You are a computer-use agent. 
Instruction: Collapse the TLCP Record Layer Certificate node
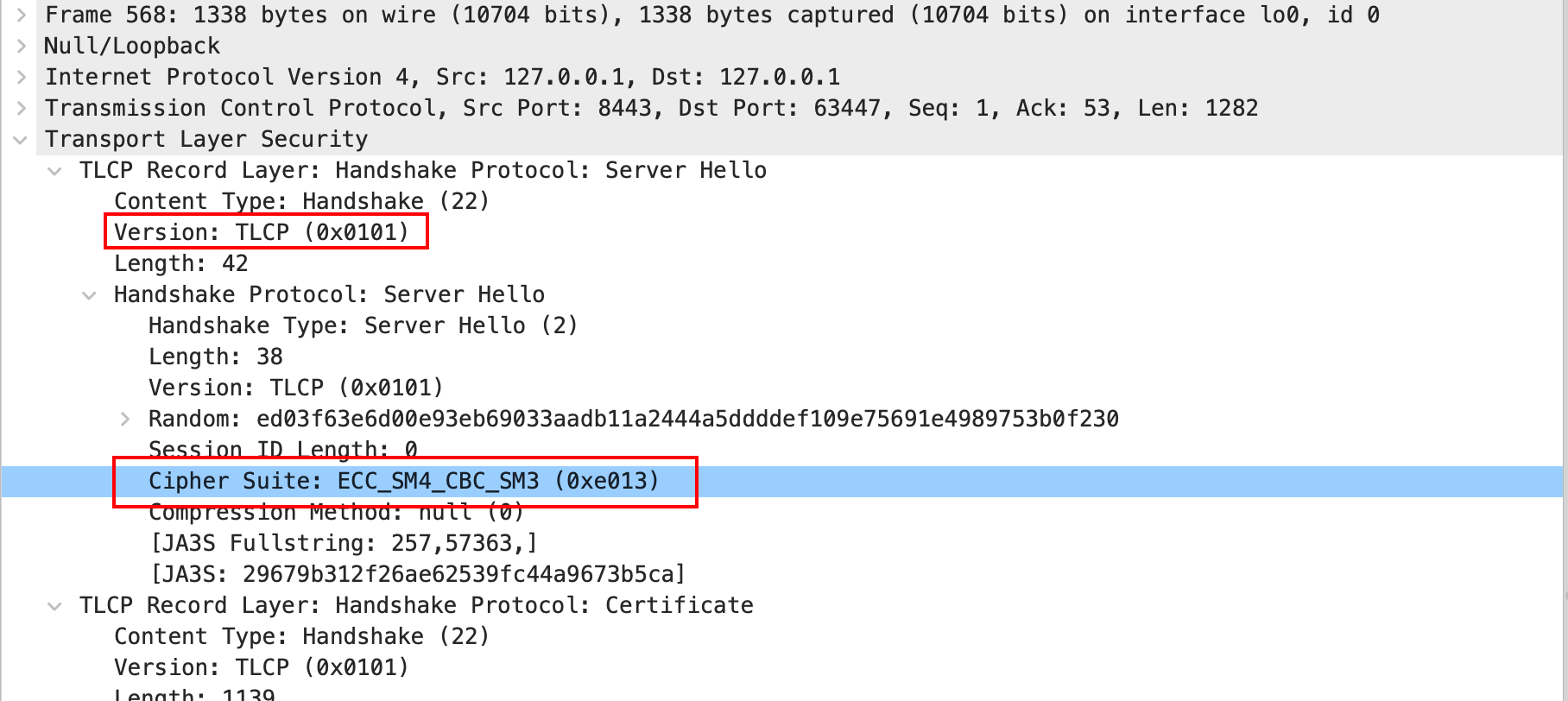(55, 606)
